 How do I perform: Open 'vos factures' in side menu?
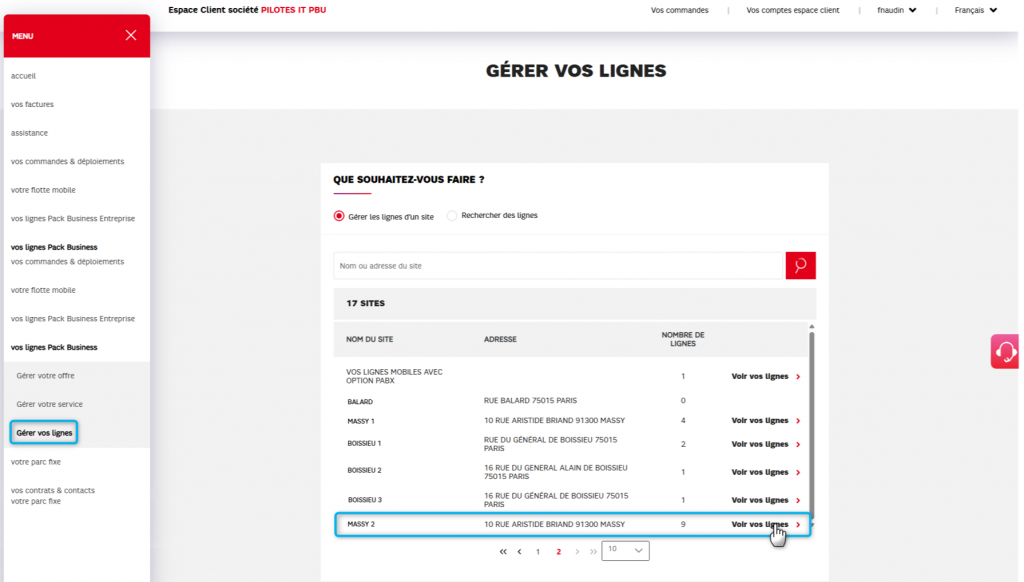[x=32, y=104]
